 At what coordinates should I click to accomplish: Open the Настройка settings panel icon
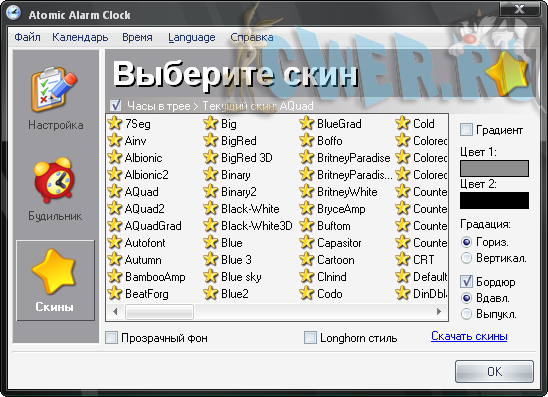[54, 89]
